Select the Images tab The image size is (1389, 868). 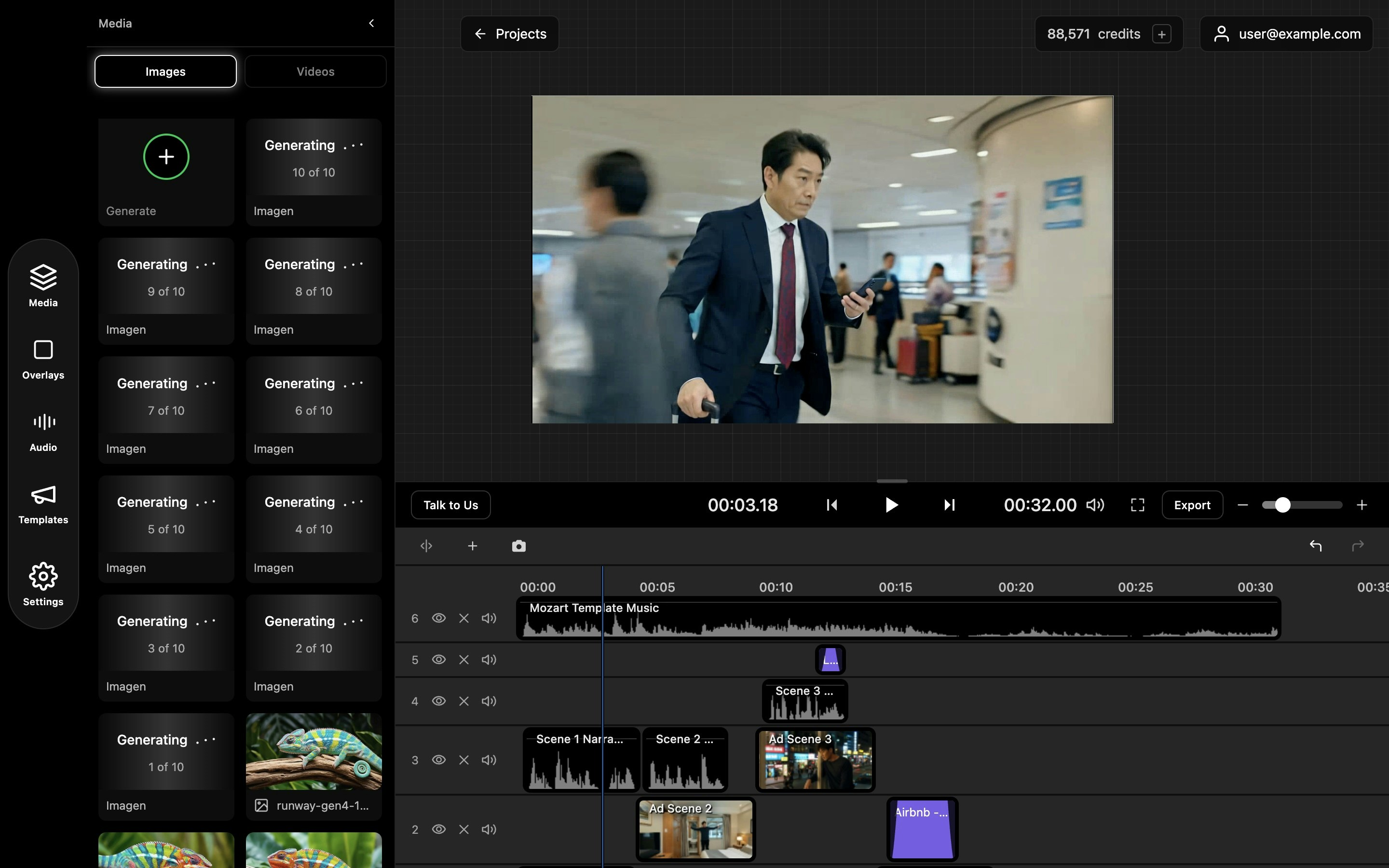[x=165, y=71]
